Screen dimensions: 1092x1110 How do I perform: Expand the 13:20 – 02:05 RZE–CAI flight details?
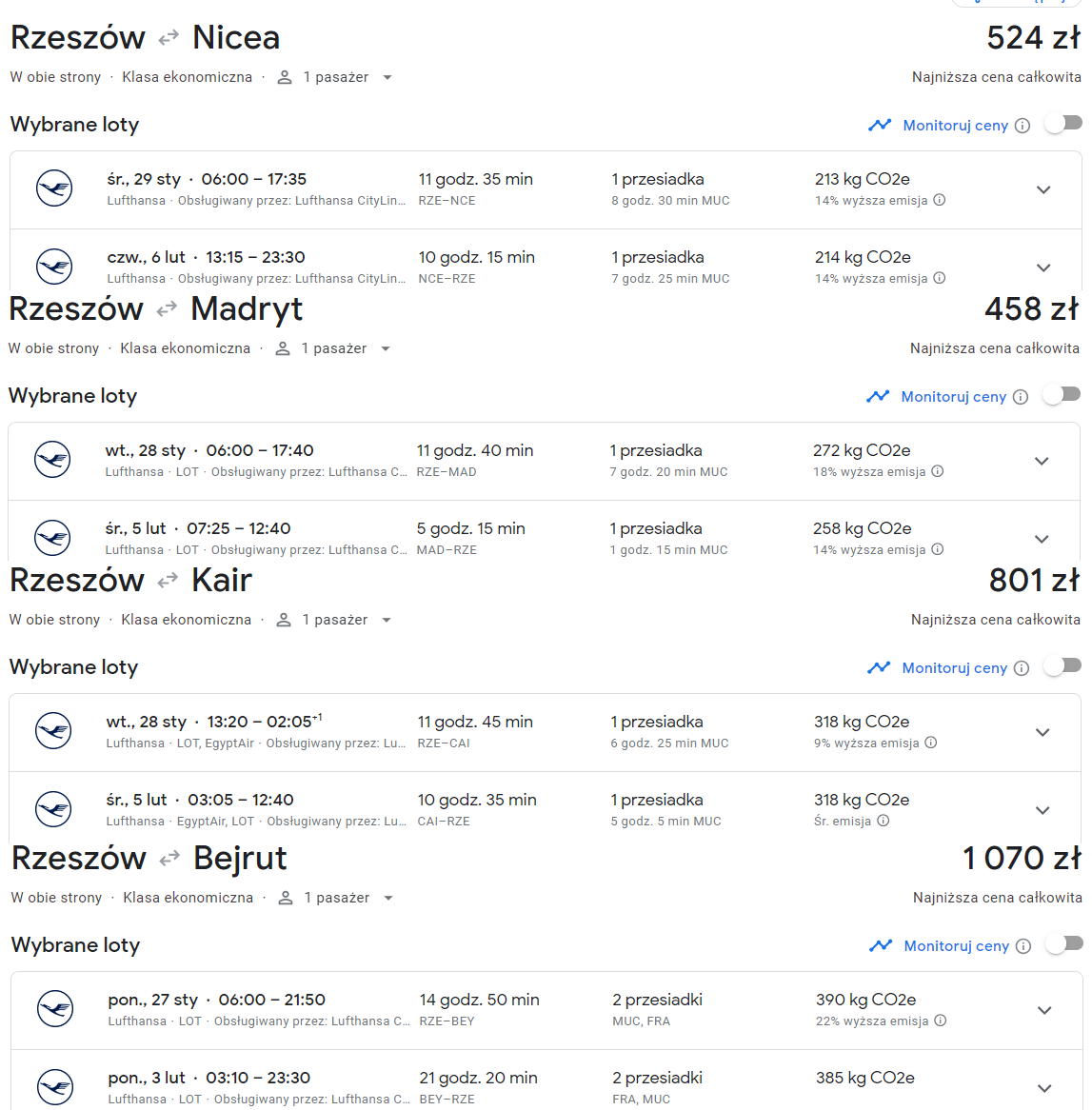pyautogui.click(x=1042, y=732)
